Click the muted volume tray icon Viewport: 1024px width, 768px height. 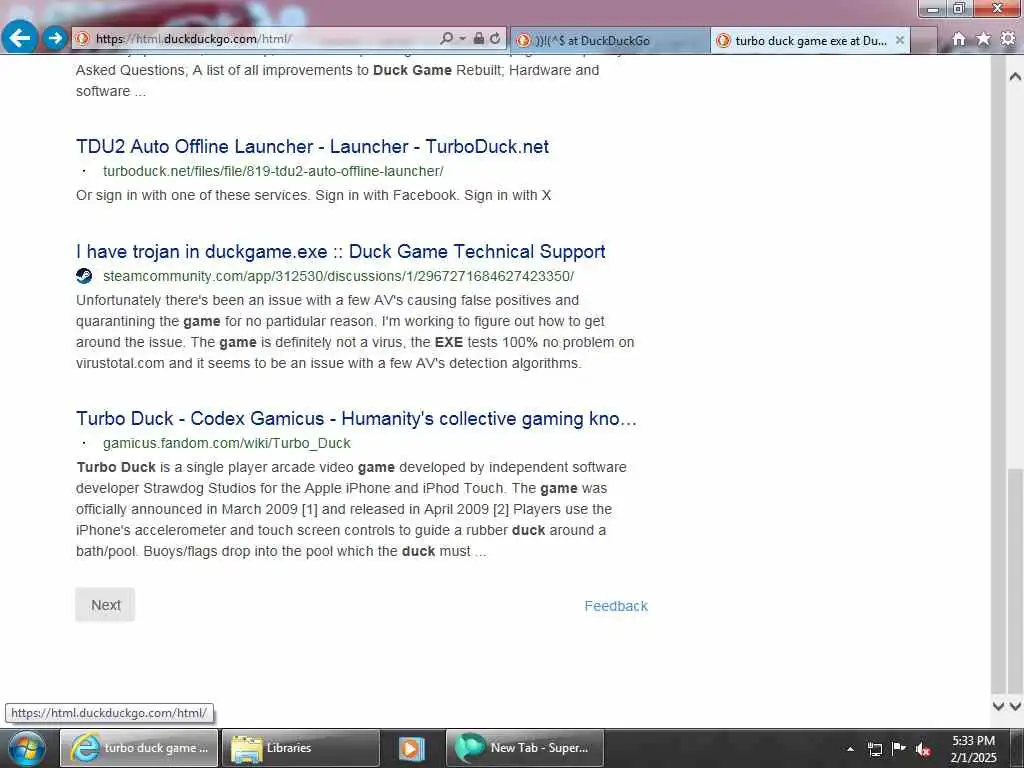coord(923,749)
